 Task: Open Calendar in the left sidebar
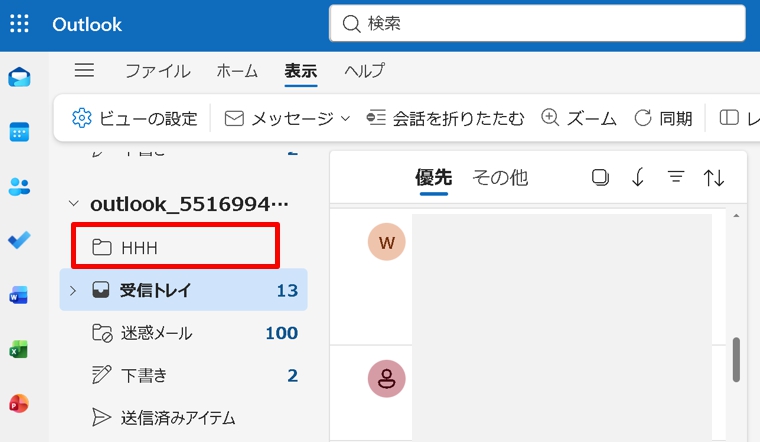[19, 132]
